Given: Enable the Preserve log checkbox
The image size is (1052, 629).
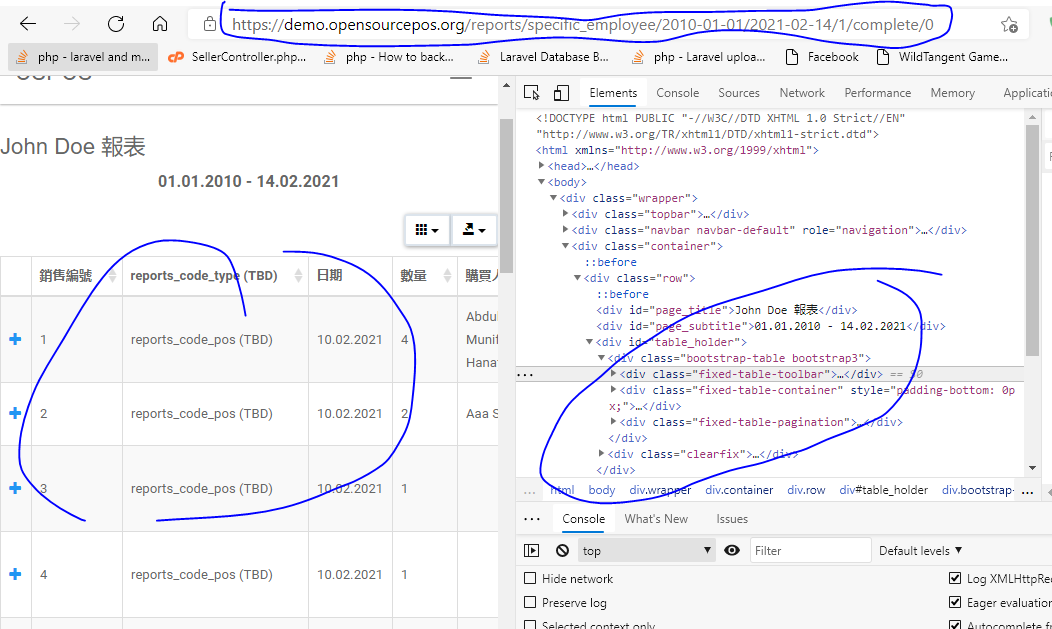Looking at the screenshot, I should point(530,602).
